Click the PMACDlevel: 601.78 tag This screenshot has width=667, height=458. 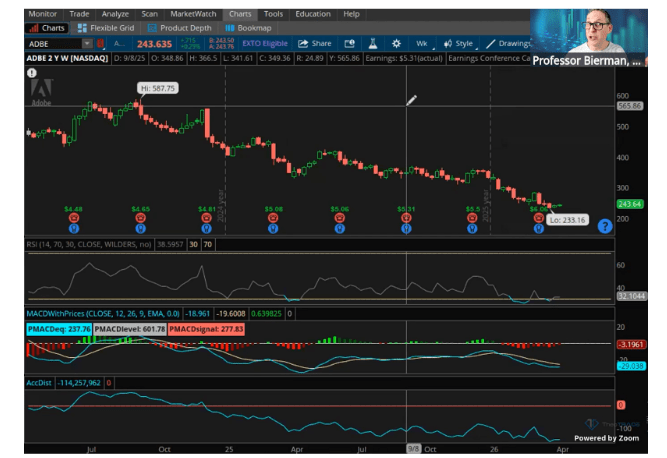(x=129, y=329)
